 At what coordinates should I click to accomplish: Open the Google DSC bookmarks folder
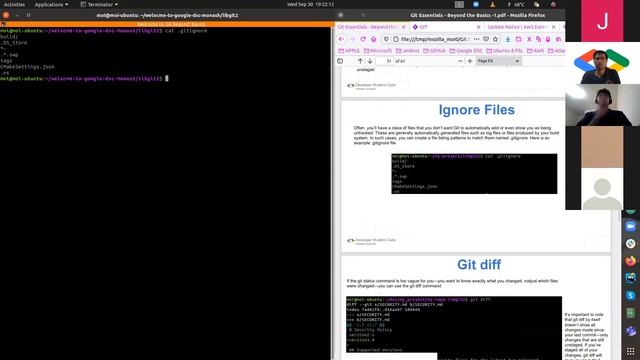click(466, 51)
